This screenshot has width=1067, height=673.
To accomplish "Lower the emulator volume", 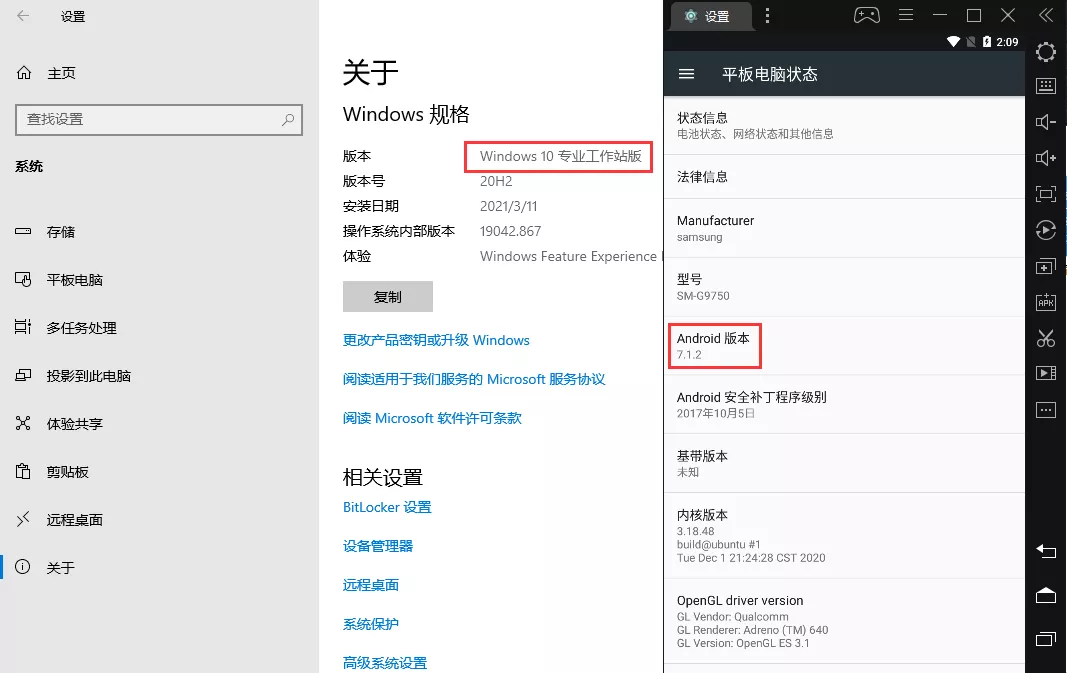I will click(1046, 122).
